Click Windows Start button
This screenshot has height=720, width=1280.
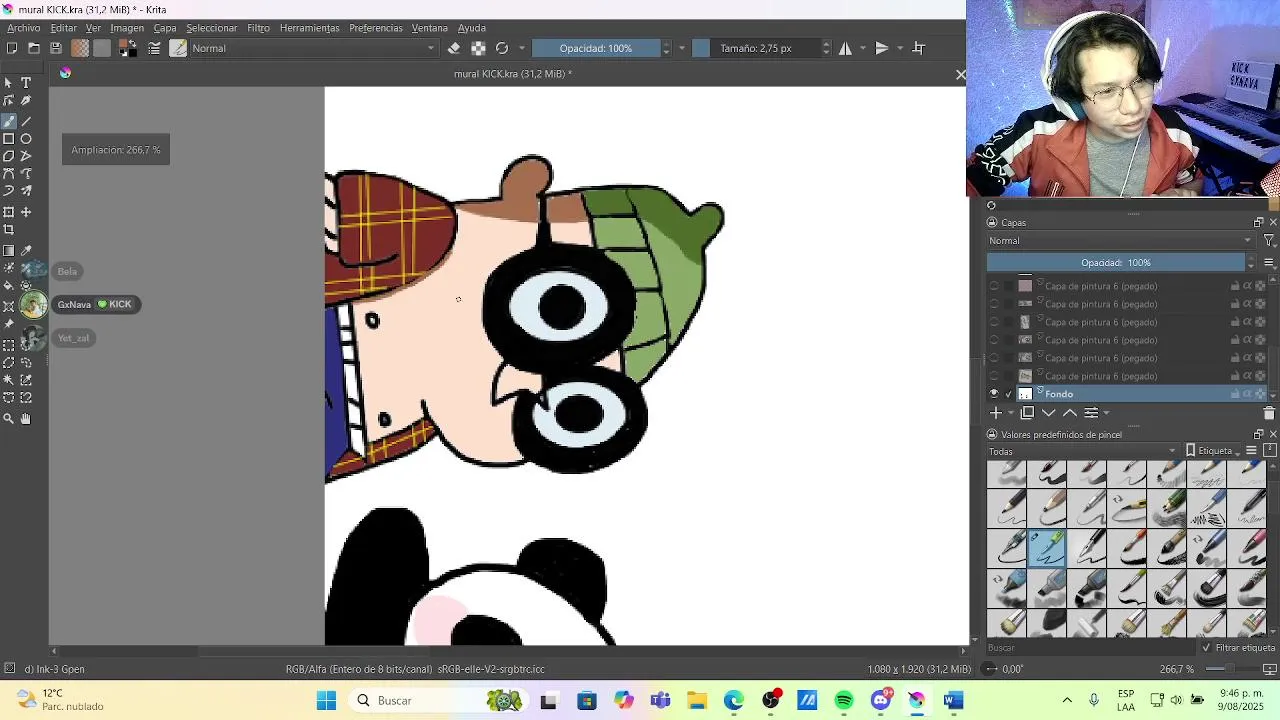point(326,701)
